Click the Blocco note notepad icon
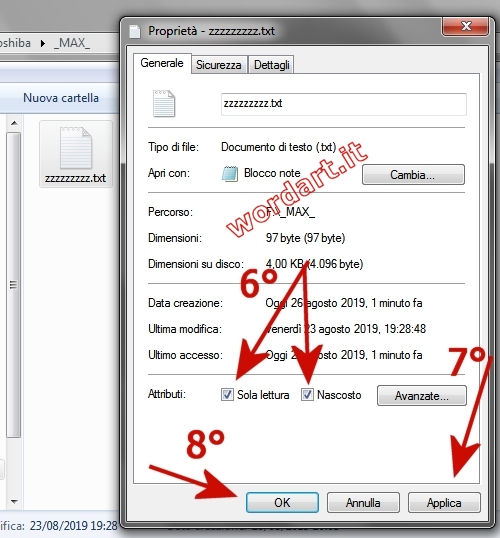Screen dimensions: 500x538 [x=230, y=174]
